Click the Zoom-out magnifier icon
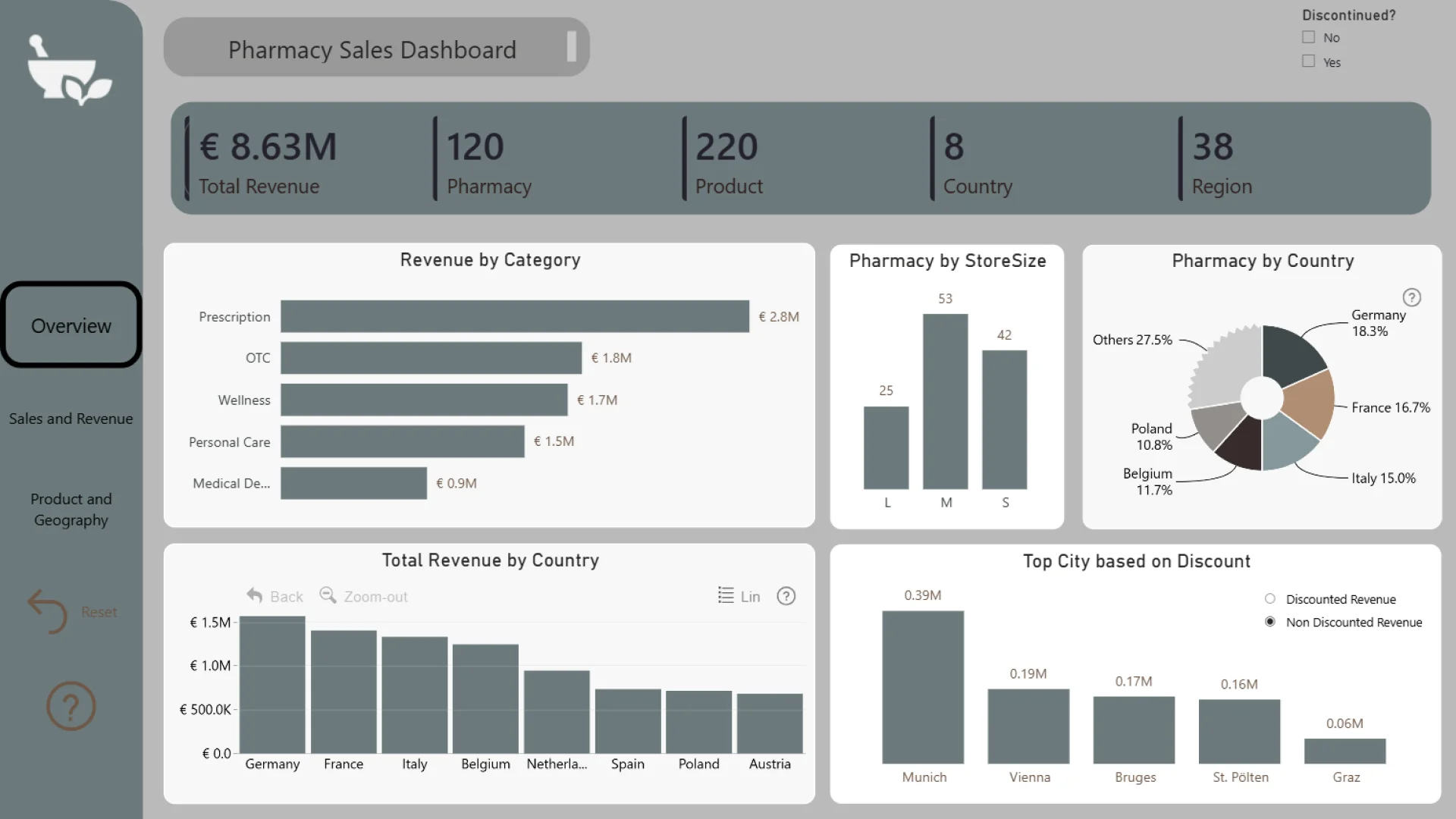This screenshot has width=1456, height=819. point(328,595)
